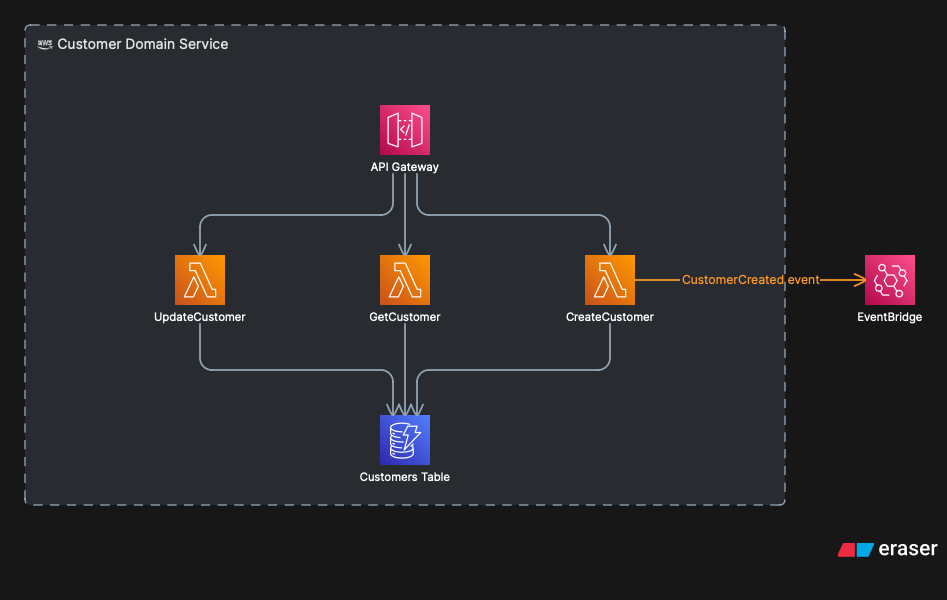Click the AWS logo beside group title
This screenshot has width=947, height=600.
[x=45, y=44]
